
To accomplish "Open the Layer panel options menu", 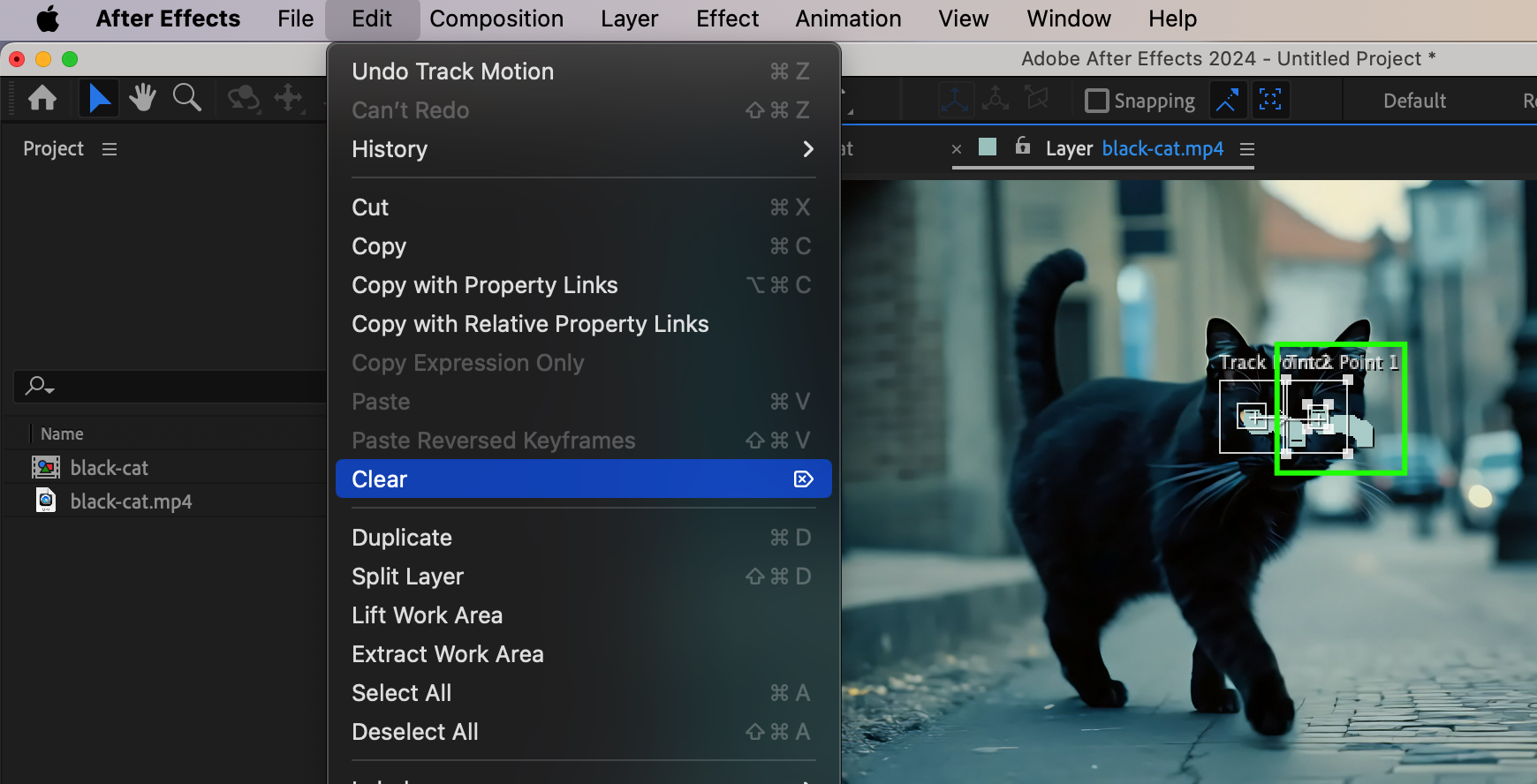I will click(x=1247, y=149).
